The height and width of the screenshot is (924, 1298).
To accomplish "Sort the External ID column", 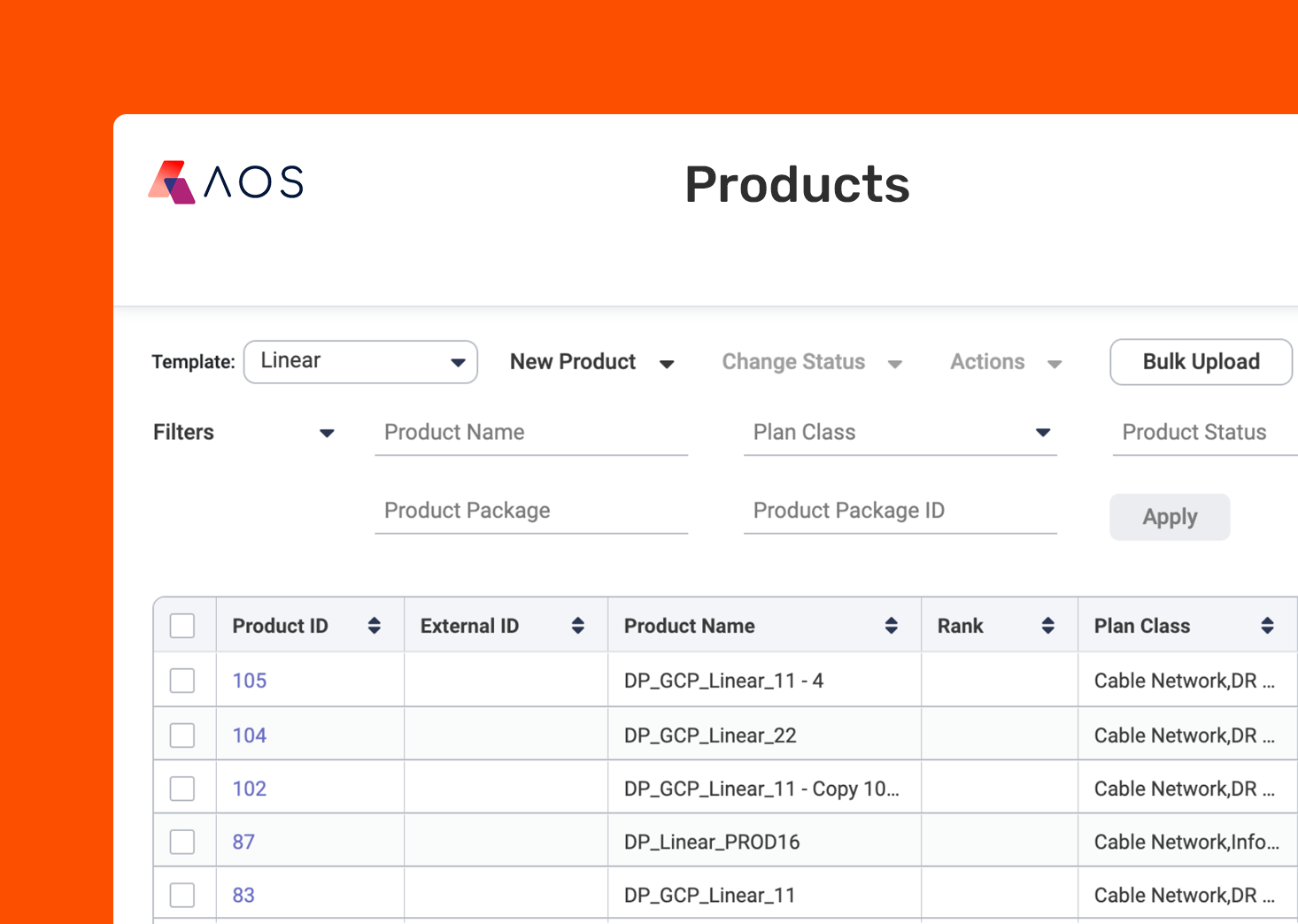I will point(577,625).
